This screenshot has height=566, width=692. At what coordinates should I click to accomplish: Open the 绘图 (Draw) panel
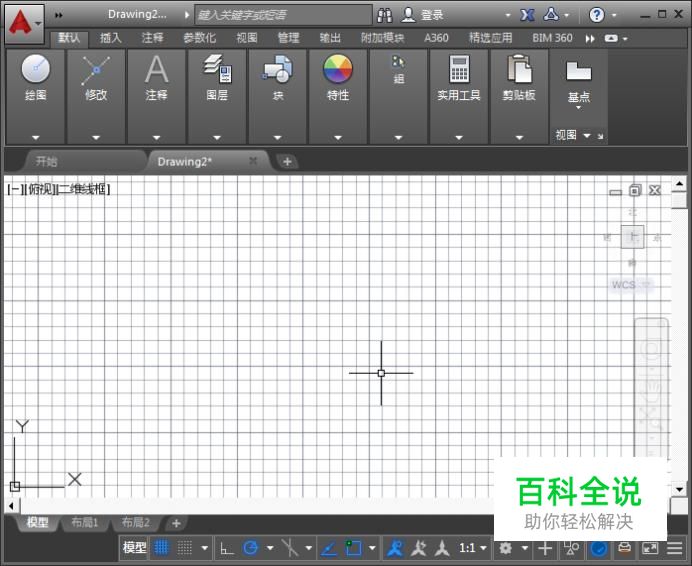coord(35,79)
